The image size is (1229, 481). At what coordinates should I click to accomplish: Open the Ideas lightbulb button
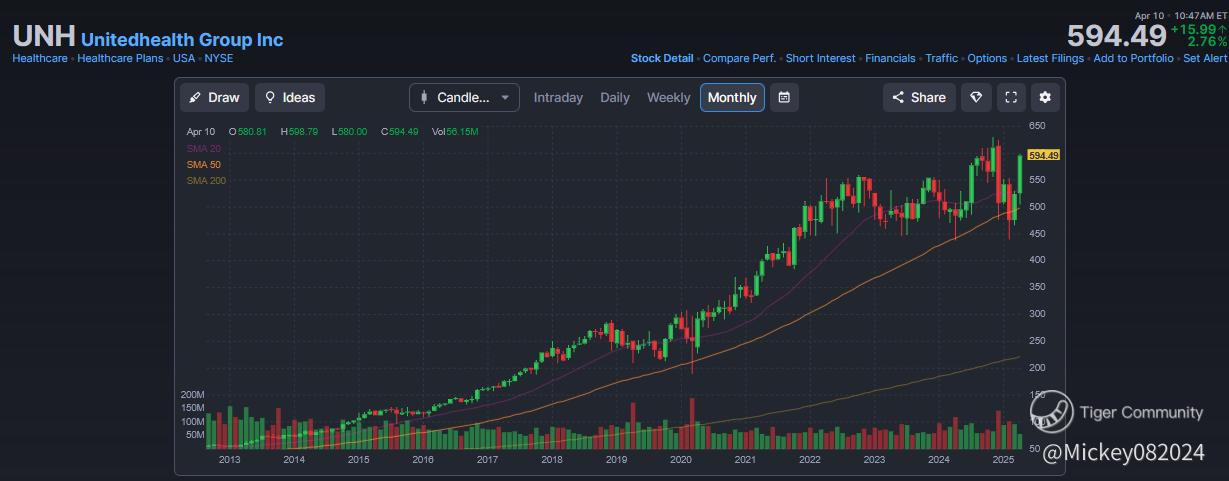coord(289,97)
